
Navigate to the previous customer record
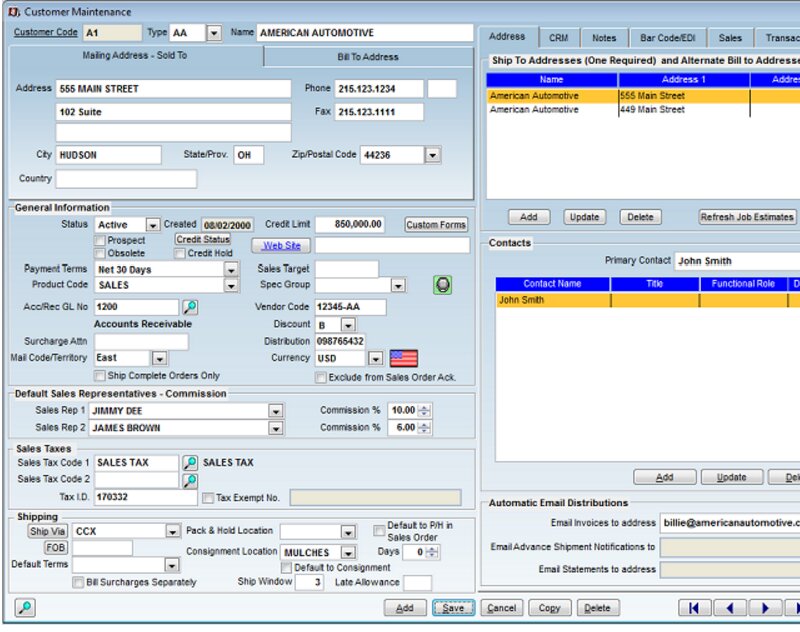coord(730,607)
